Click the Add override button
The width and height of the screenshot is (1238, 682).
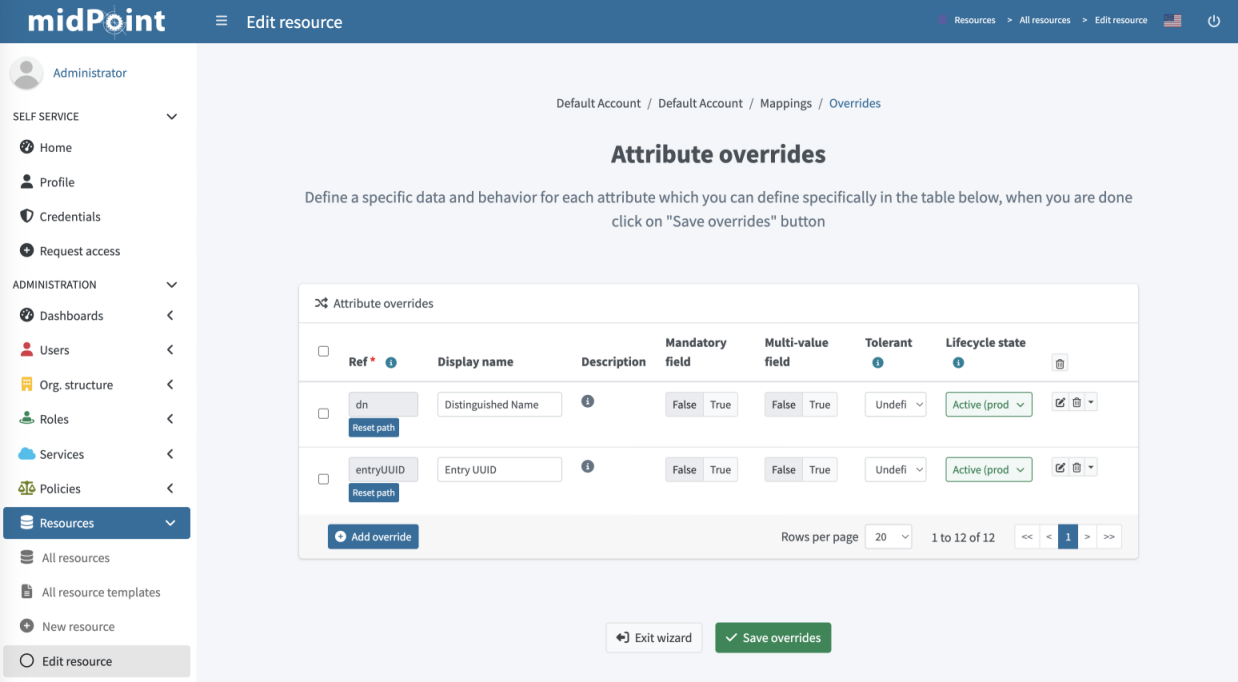pyautogui.click(x=373, y=537)
